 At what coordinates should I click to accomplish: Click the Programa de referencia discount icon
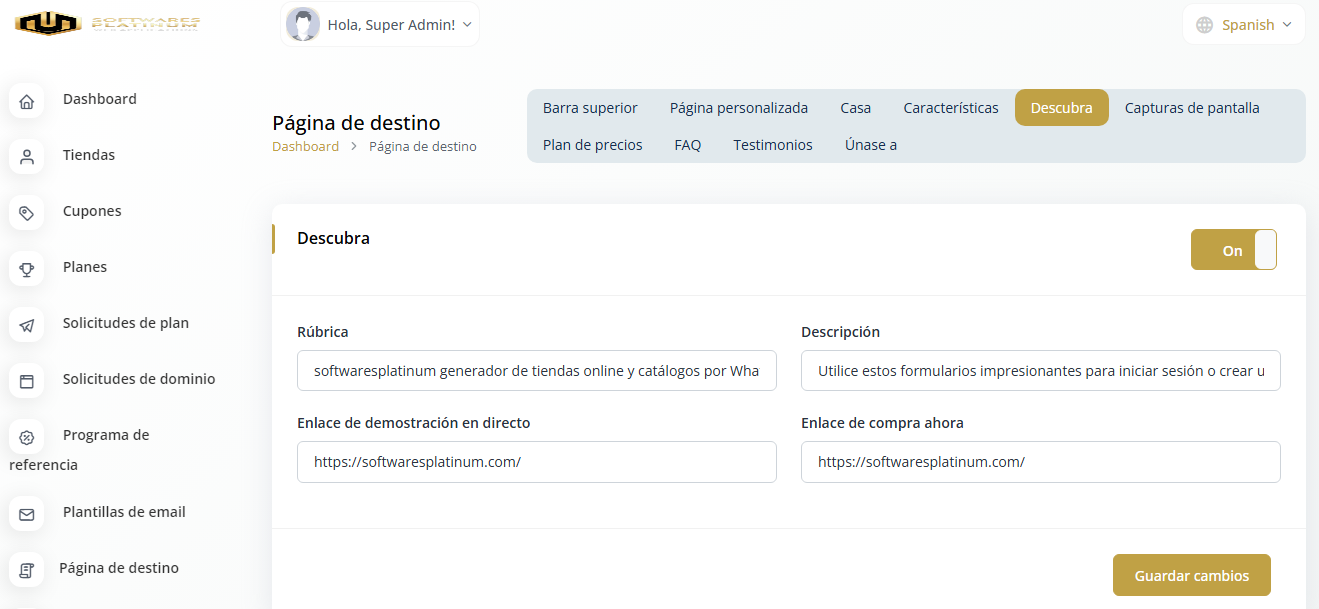27,436
